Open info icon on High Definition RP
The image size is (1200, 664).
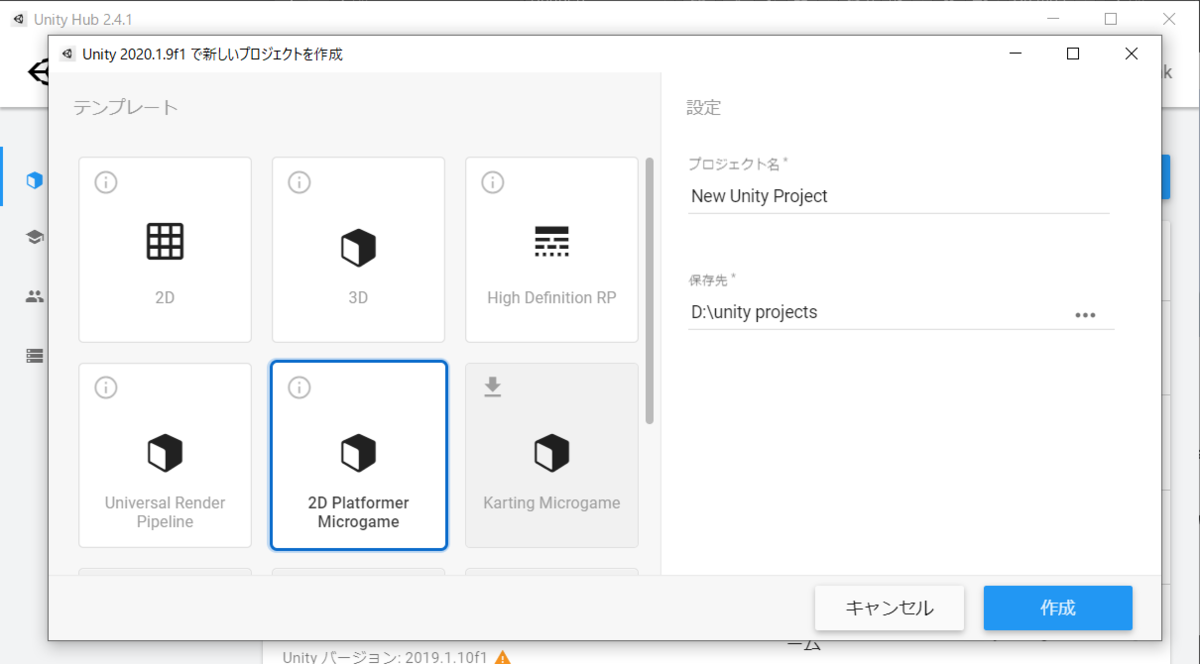tap(492, 182)
